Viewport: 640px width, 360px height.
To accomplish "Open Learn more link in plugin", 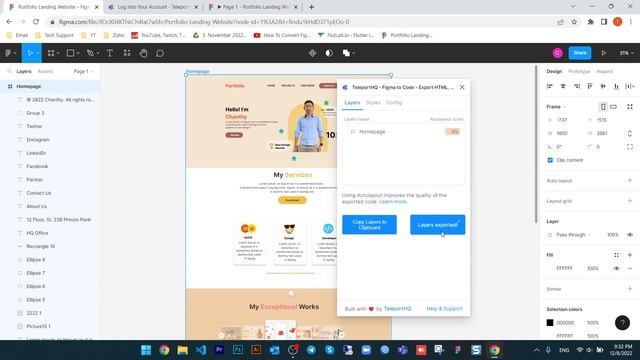I will coord(393,202).
